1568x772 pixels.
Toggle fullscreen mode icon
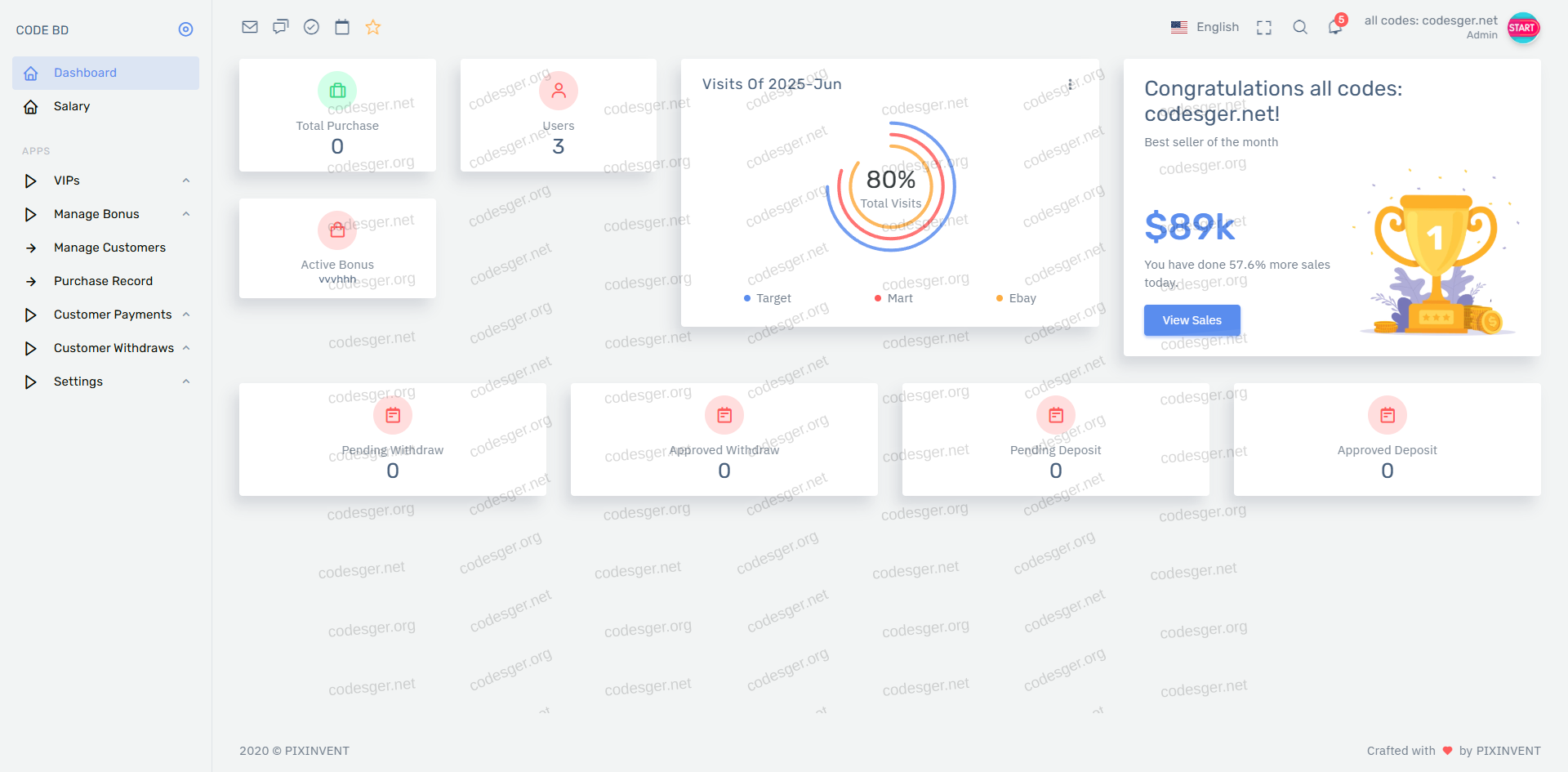pos(1264,28)
